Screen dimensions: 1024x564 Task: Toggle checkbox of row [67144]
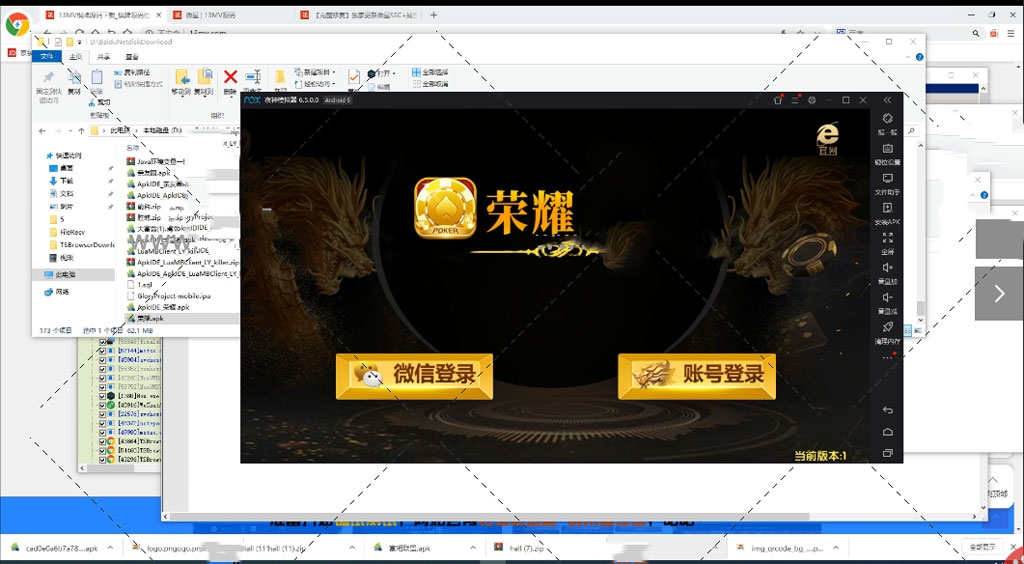point(102,351)
